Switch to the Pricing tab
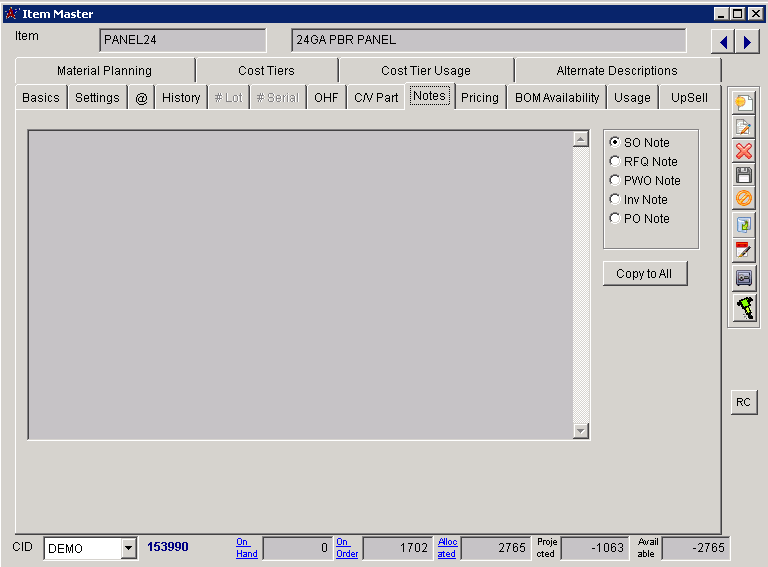 click(480, 97)
